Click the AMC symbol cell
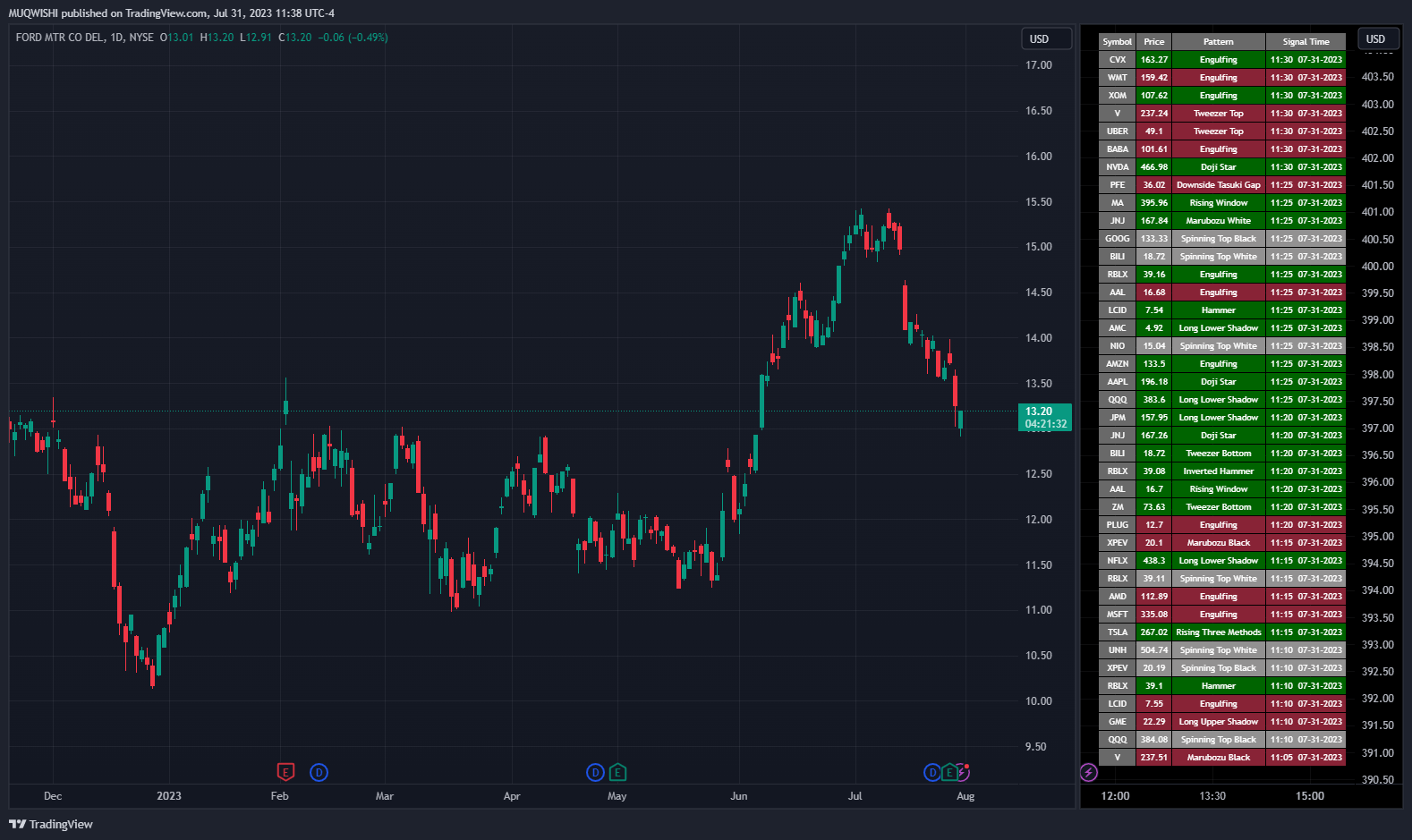1412x840 pixels. click(x=1118, y=328)
